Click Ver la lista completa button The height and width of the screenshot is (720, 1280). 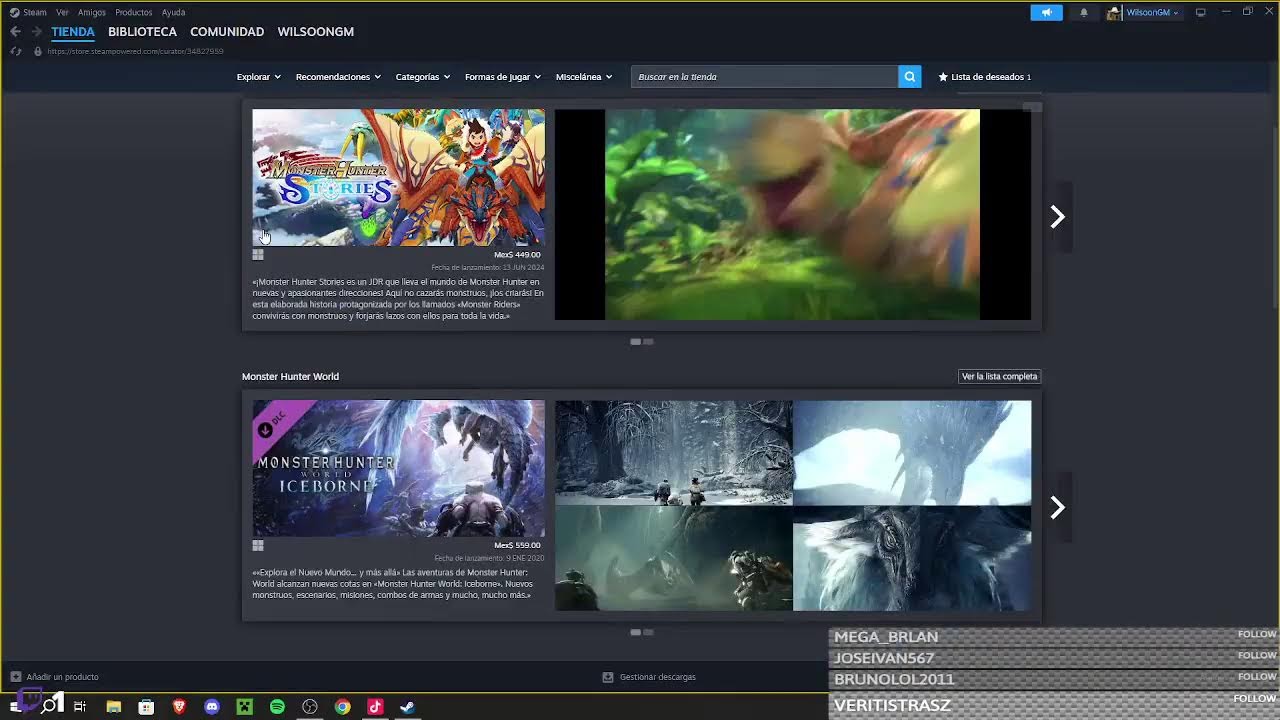pos(999,377)
